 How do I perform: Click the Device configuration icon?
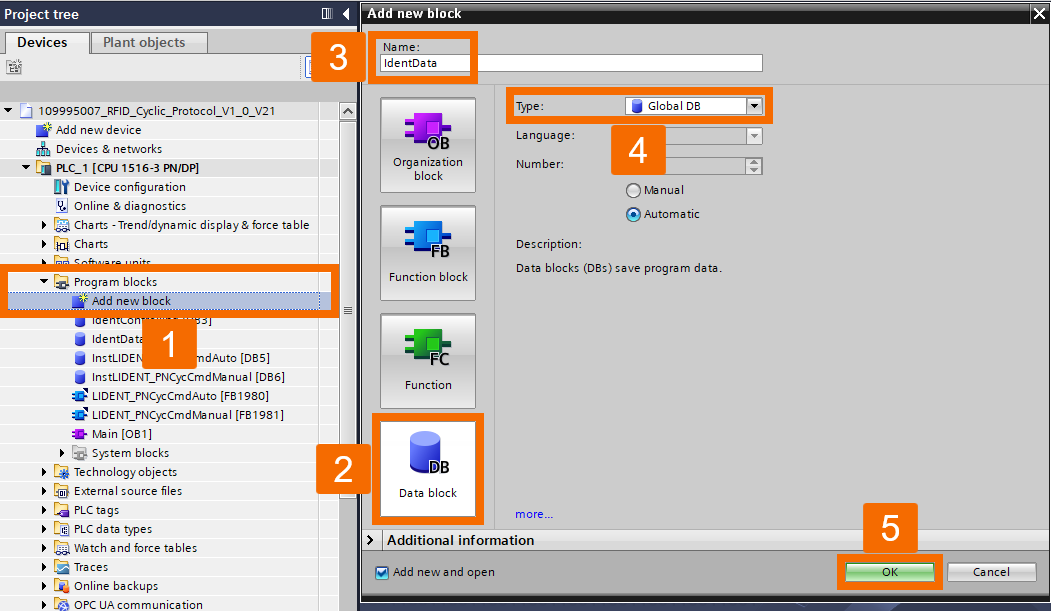(61, 187)
